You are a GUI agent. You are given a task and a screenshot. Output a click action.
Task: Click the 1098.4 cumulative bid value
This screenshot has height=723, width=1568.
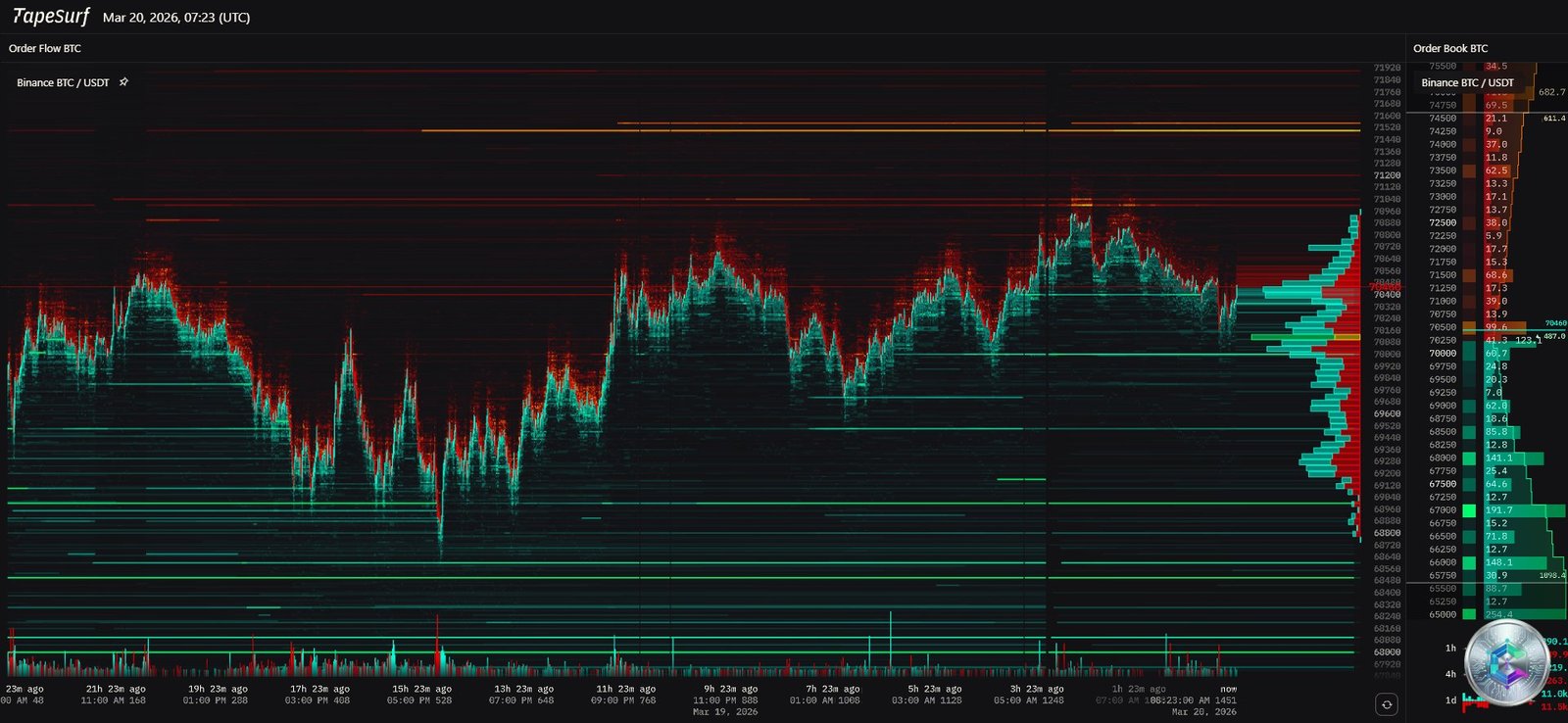(1552, 576)
